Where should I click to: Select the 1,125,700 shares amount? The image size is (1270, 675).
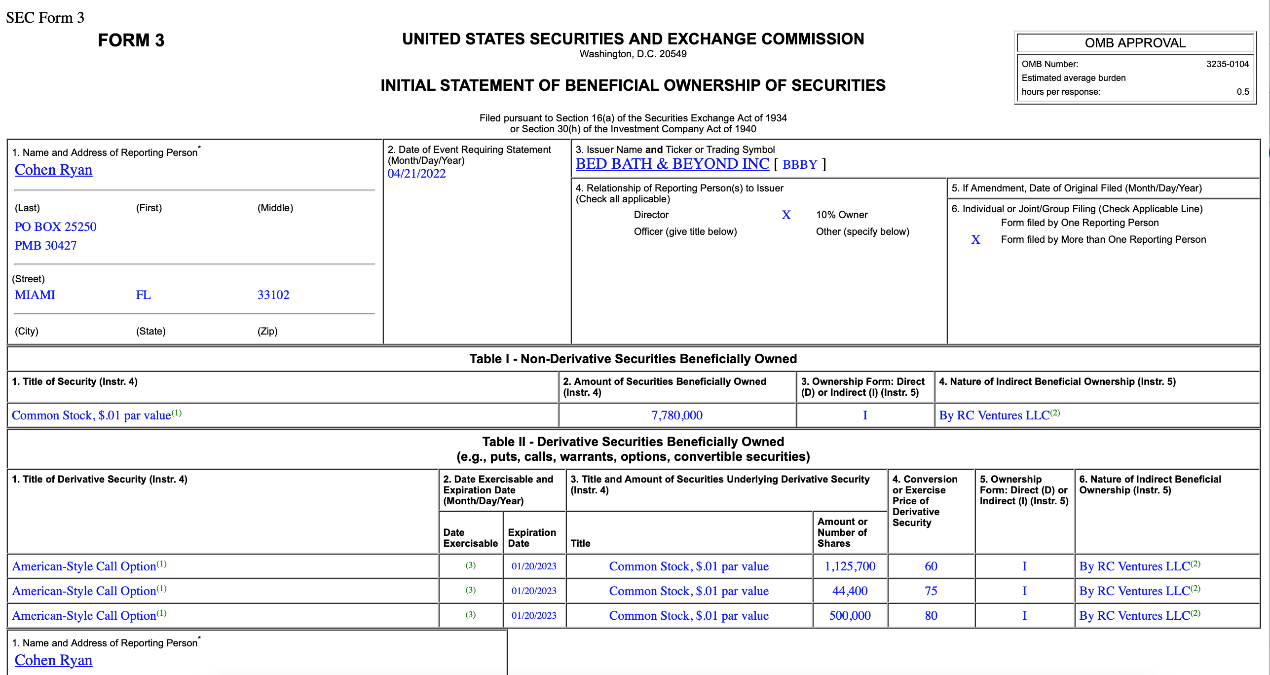coord(850,566)
